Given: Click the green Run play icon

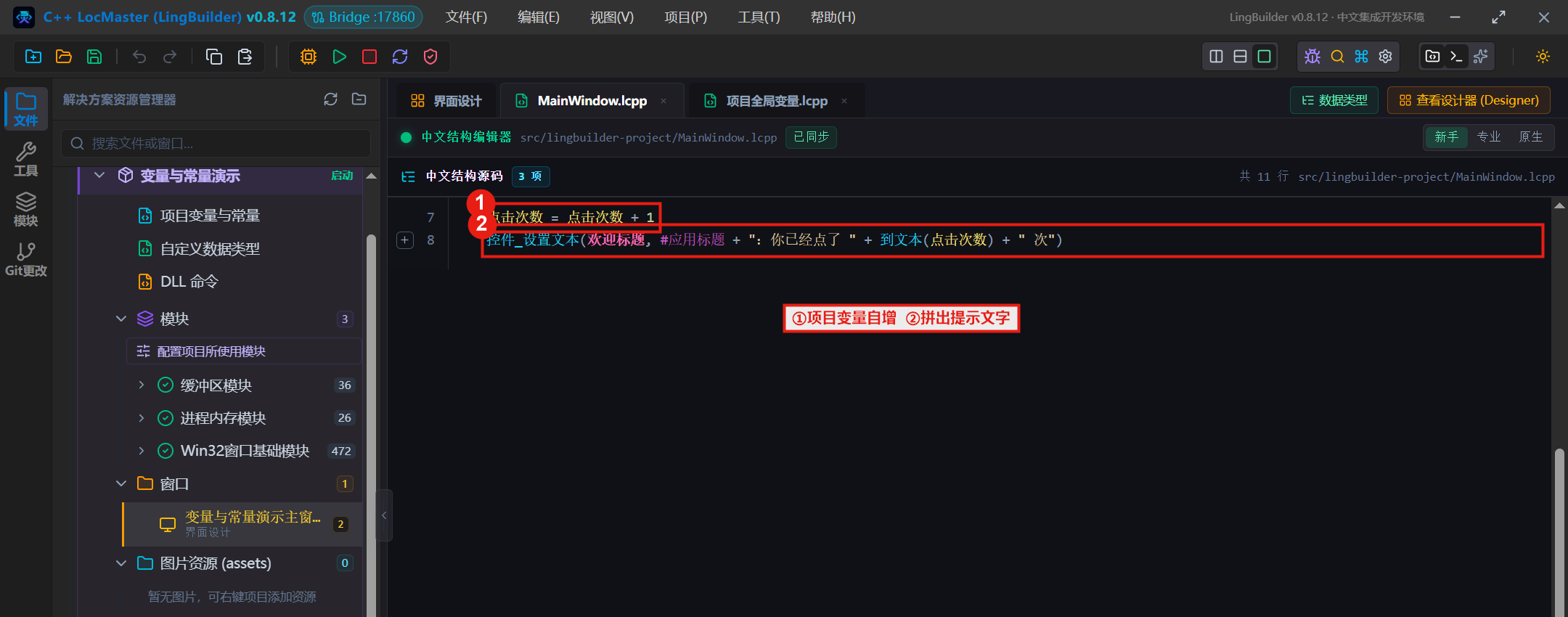Looking at the screenshot, I should pos(339,57).
